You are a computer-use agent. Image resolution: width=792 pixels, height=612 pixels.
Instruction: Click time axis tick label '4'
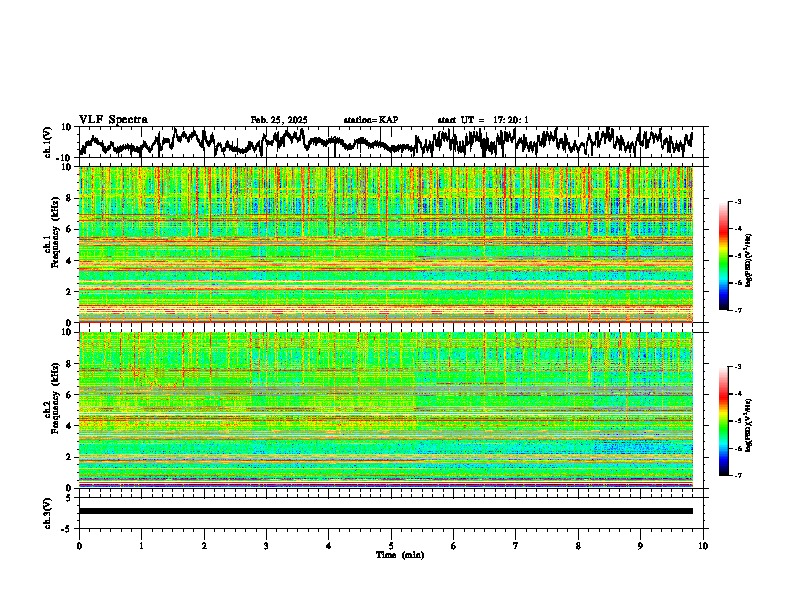pyautogui.click(x=329, y=546)
